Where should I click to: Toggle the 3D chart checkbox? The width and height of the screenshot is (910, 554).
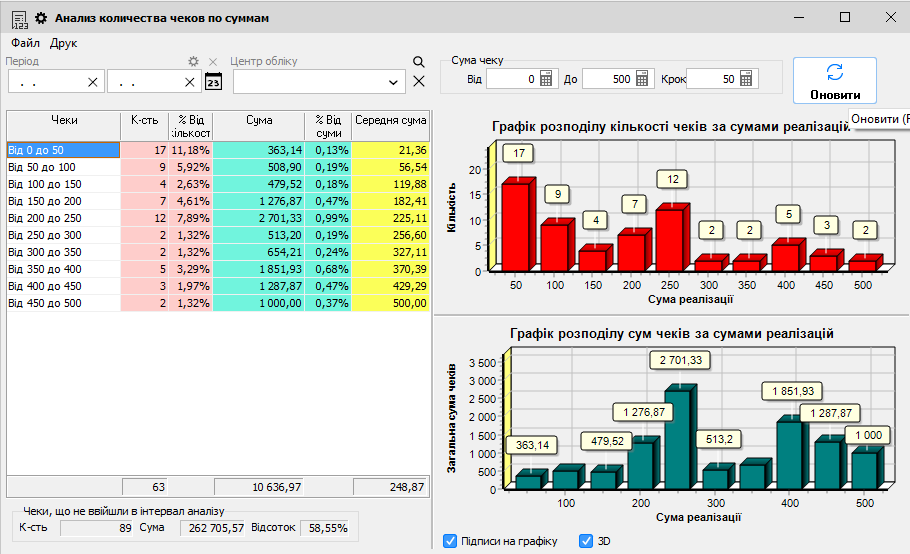coord(587,541)
